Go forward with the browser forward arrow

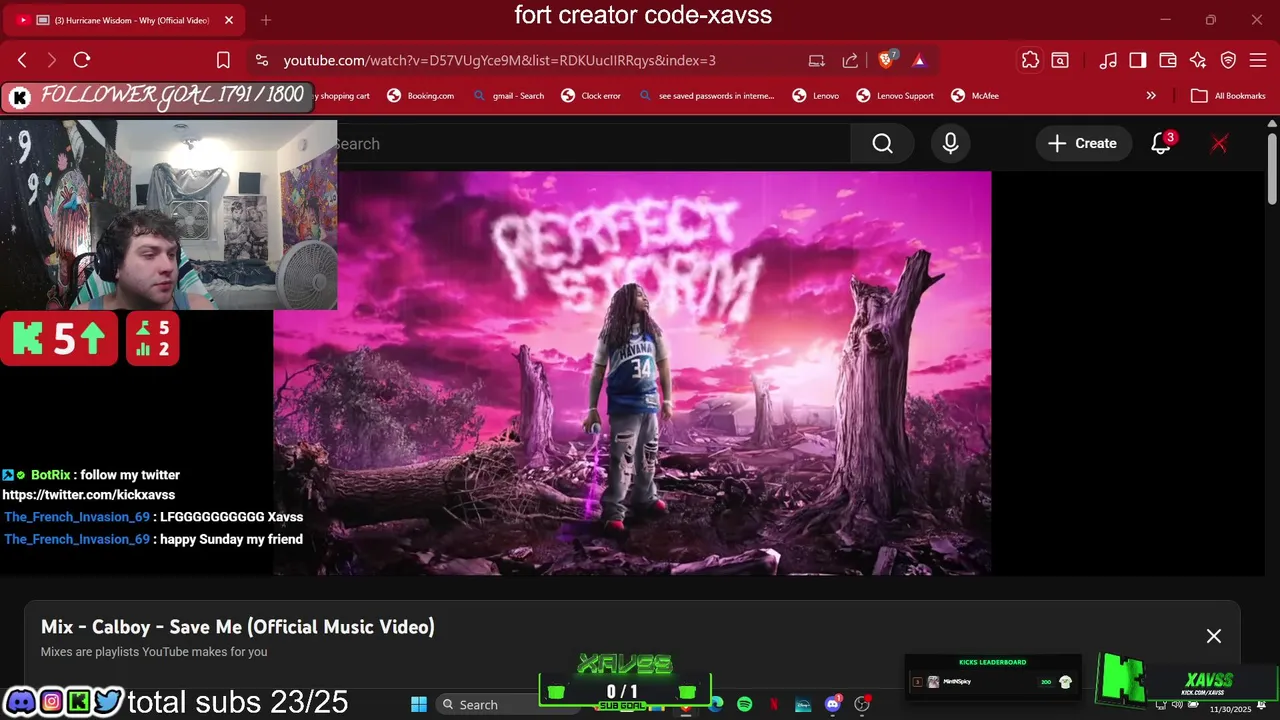pyautogui.click(x=52, y=60)
